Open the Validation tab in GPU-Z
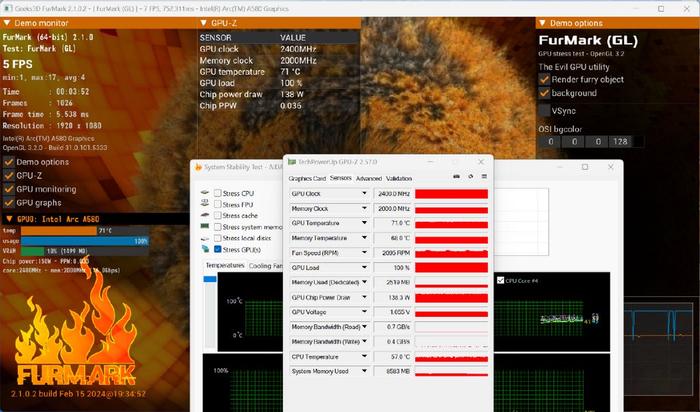 point(399,179)
